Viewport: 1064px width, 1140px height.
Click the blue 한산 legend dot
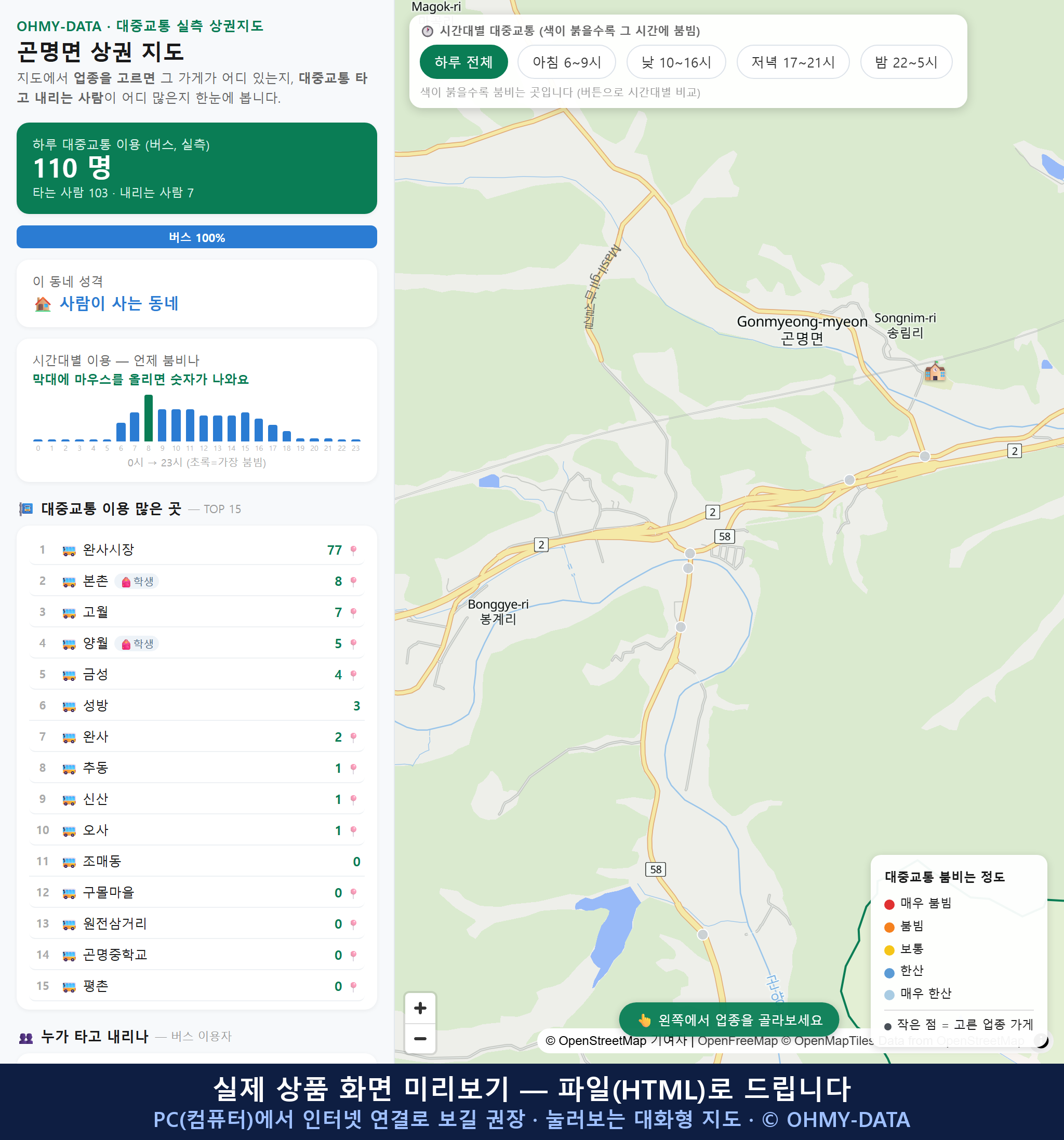point(889,973)
